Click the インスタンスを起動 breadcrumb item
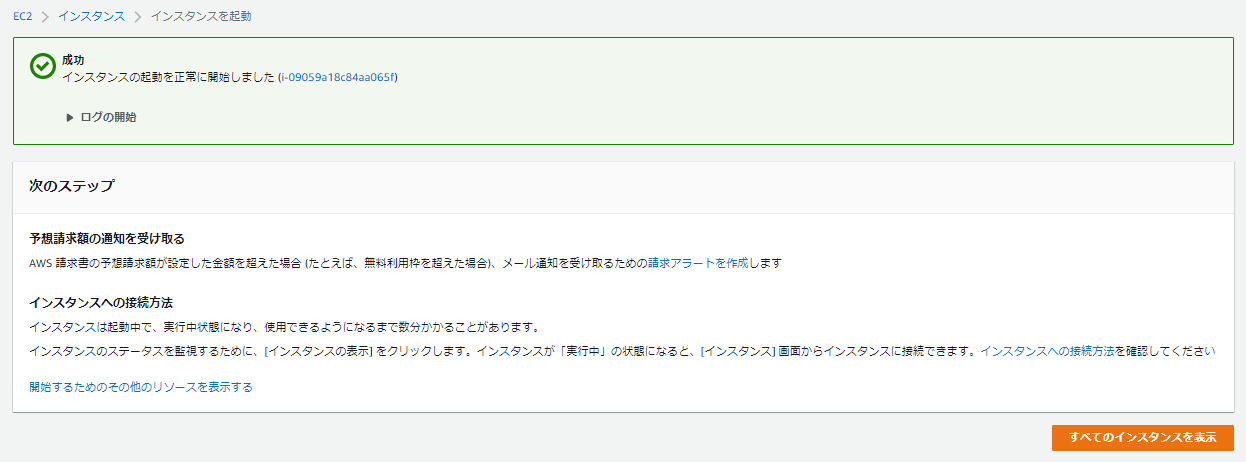1246x462 pixels. click(x=201, y=17)
